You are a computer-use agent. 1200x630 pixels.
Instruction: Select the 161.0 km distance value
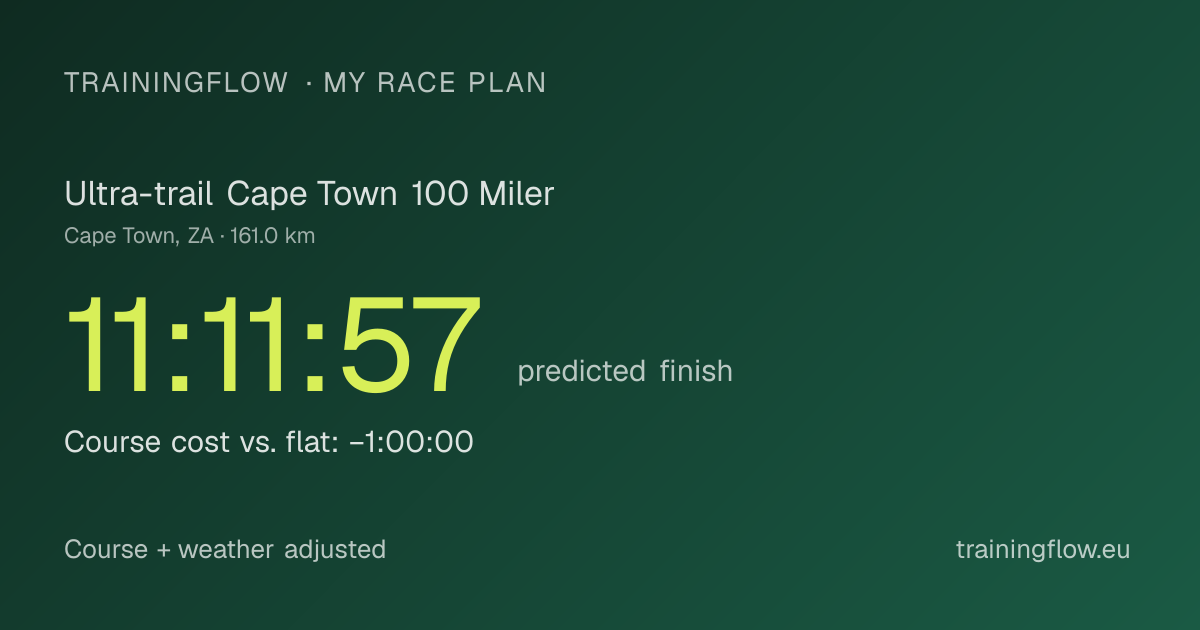pyautogui.click(x=273, y=236)
